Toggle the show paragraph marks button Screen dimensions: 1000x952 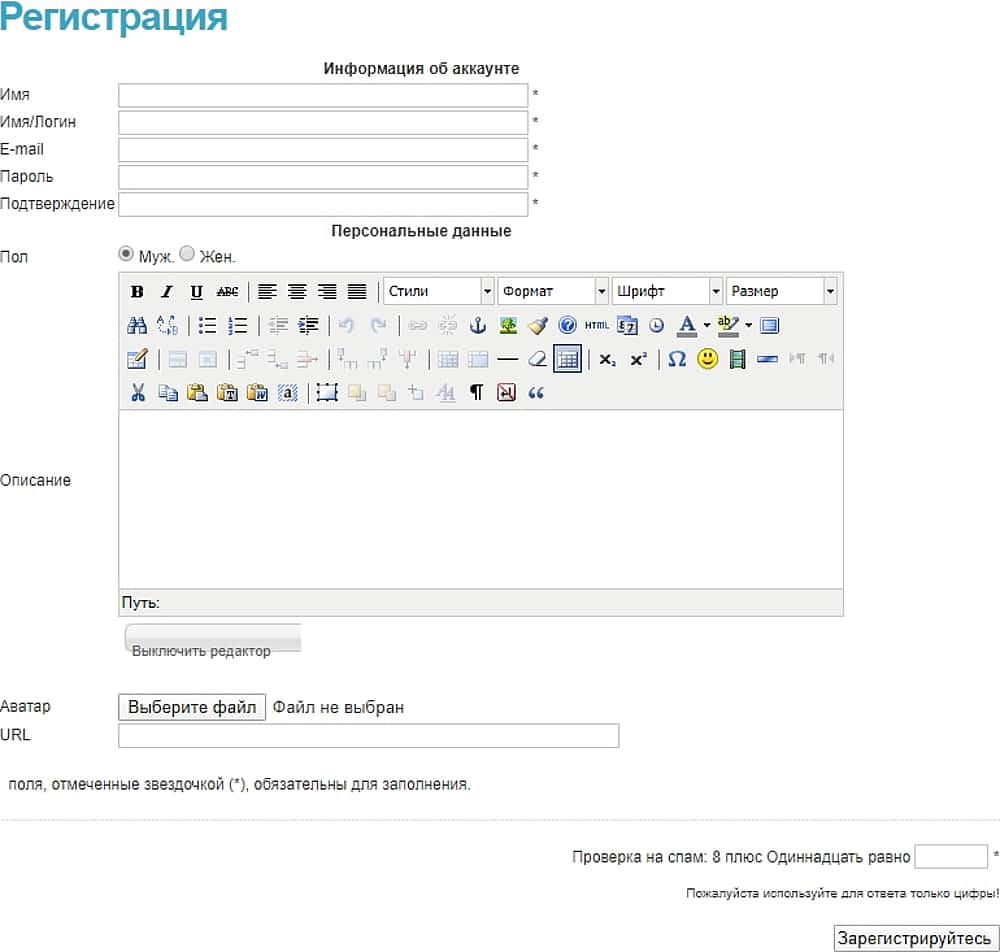coord(476,393)
